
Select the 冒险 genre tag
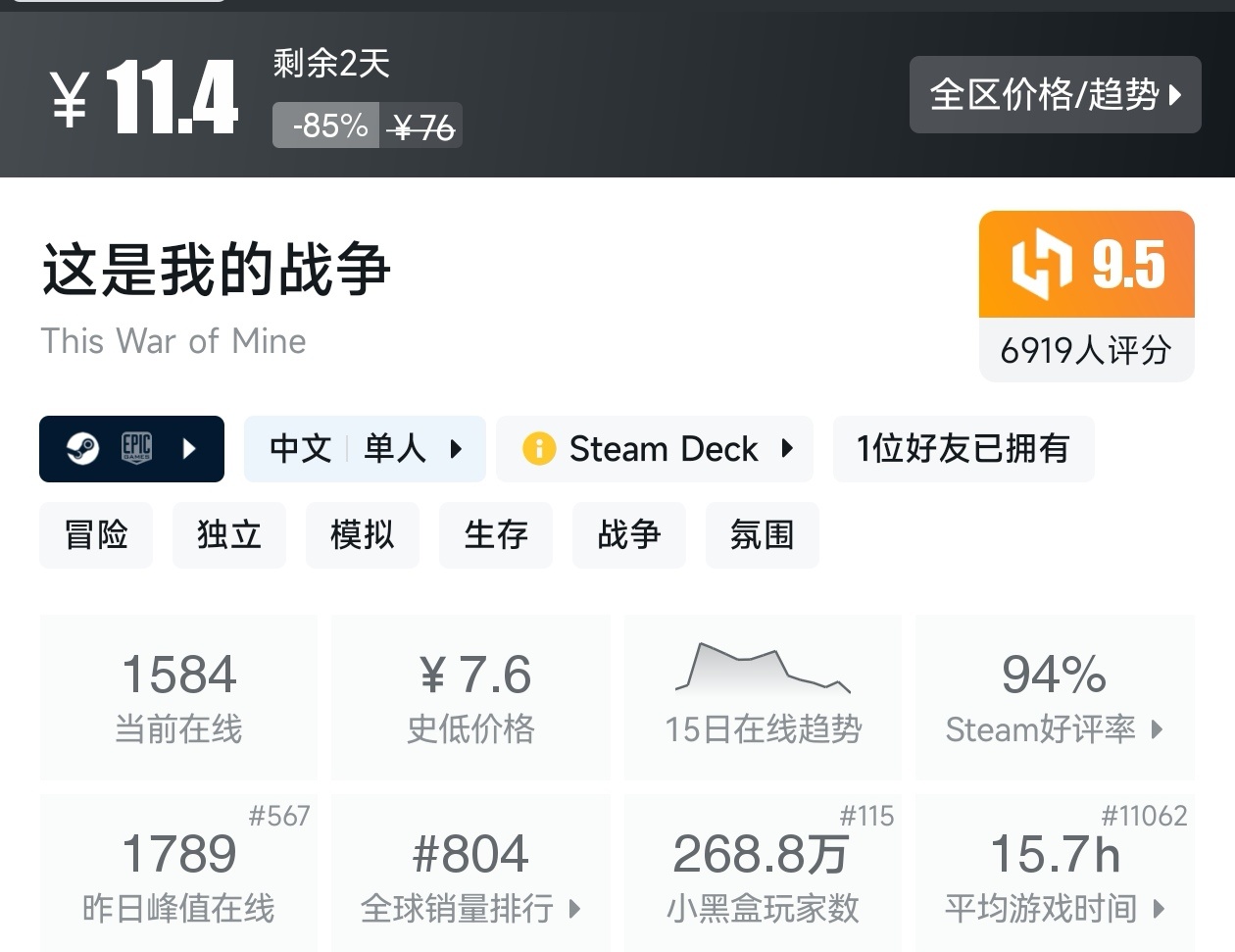point(96,535)
